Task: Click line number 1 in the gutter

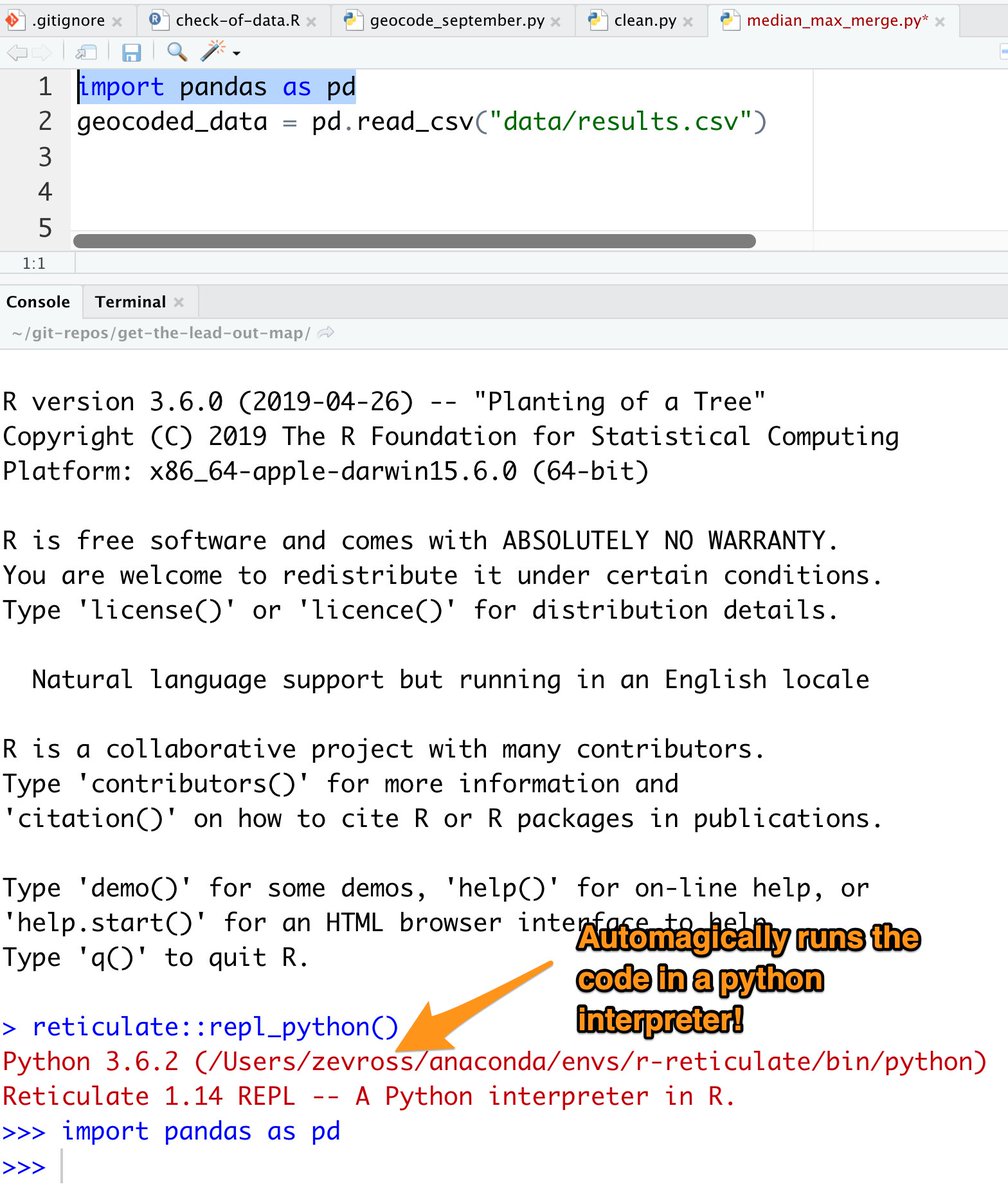Action: point(45,87)
